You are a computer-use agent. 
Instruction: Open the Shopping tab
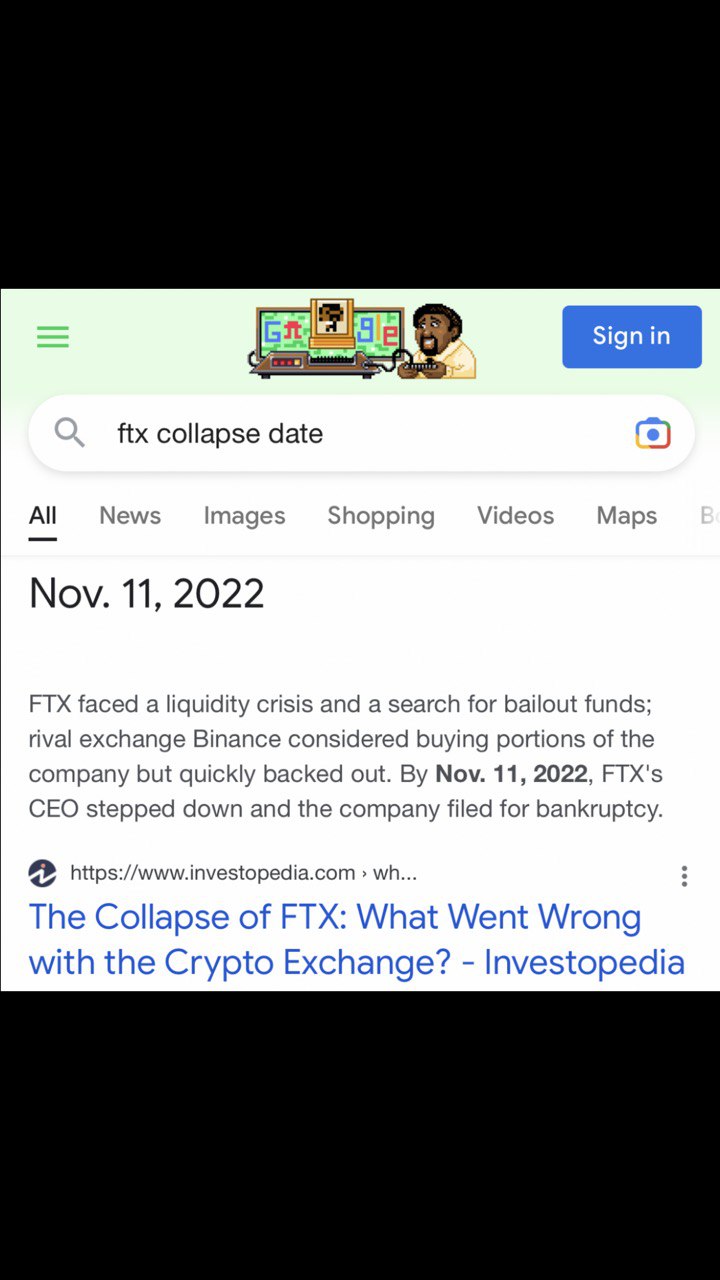point(381,516)
